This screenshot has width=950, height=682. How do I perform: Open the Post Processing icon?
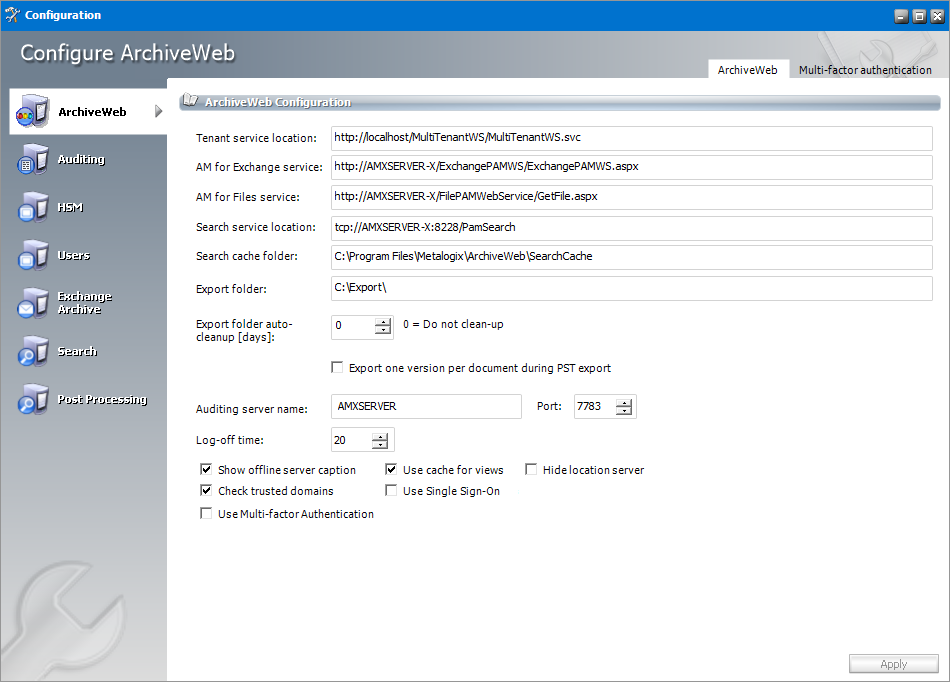(32, 400)
